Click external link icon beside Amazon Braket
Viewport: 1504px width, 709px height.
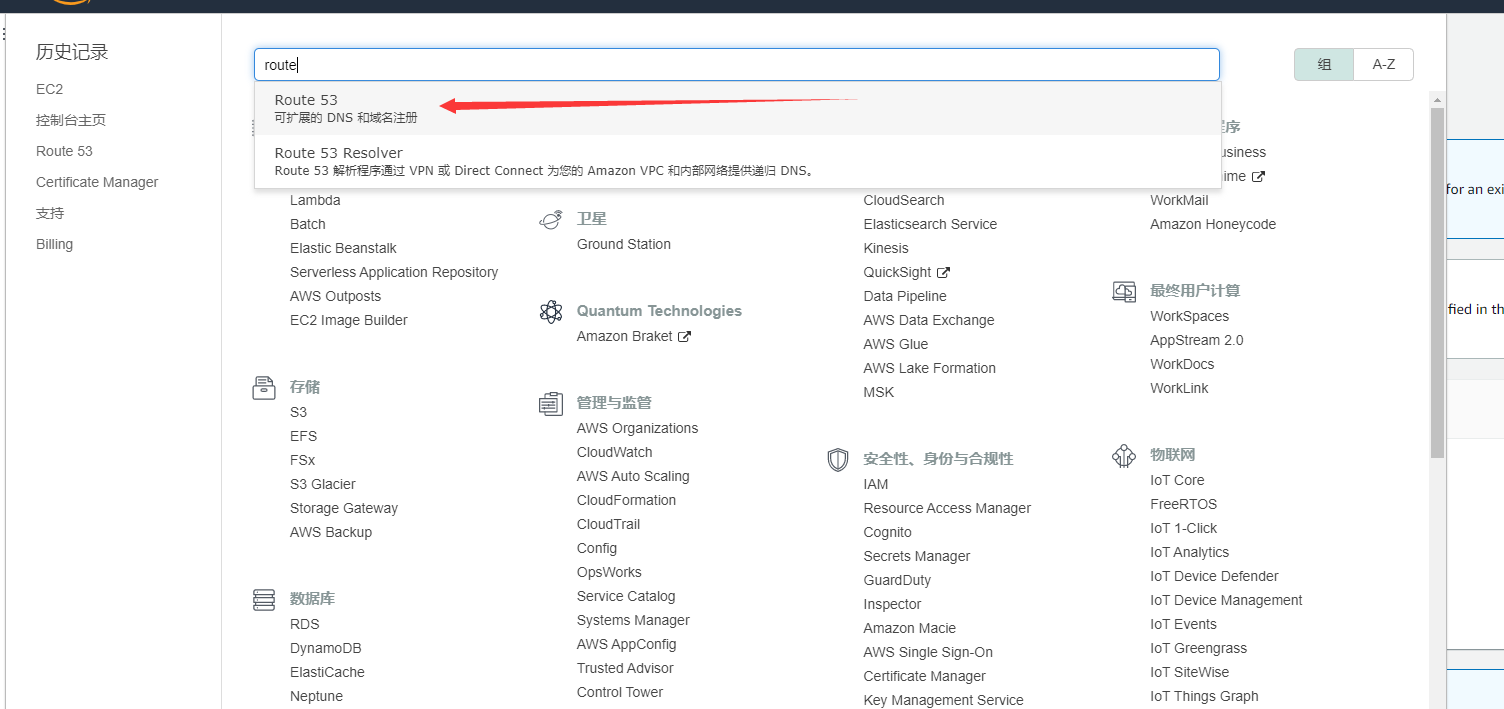coord(685,337)
